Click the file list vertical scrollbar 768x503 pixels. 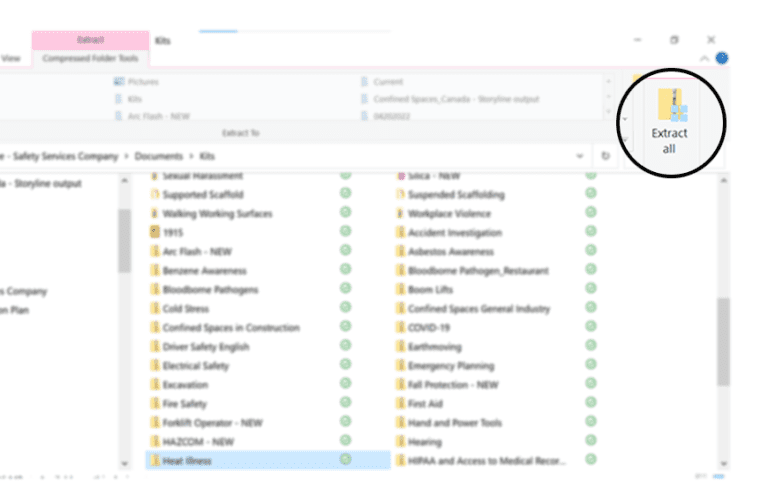point(723,340)
